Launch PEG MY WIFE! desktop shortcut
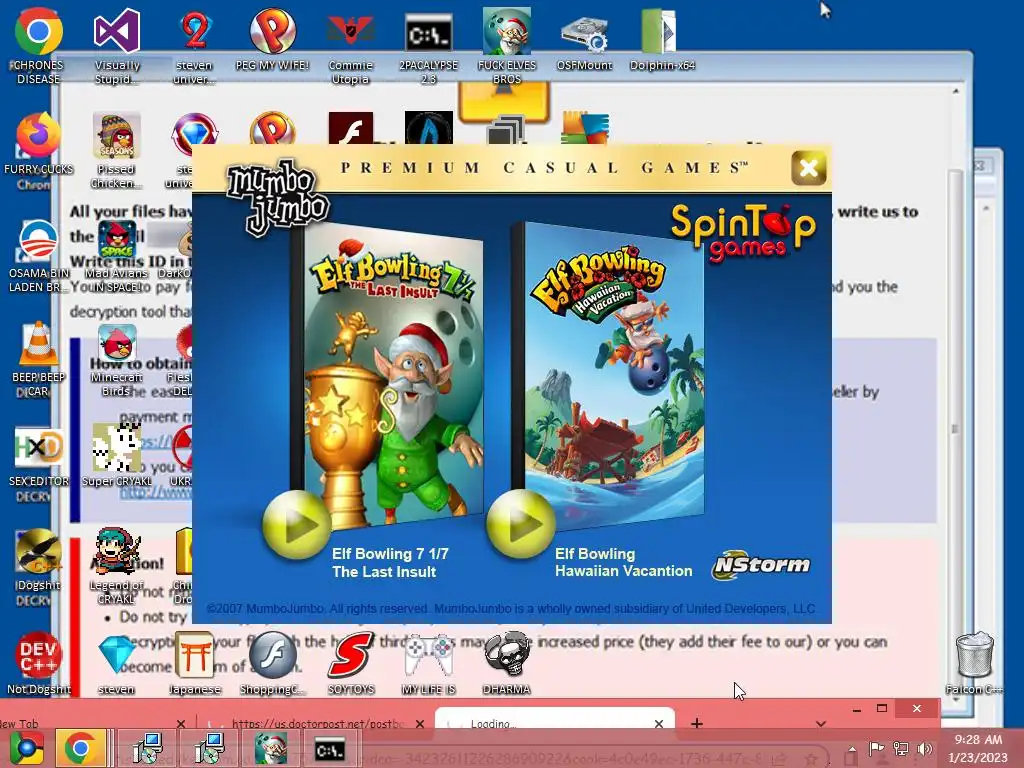1024x768 pixels. (x=272, y=40)
